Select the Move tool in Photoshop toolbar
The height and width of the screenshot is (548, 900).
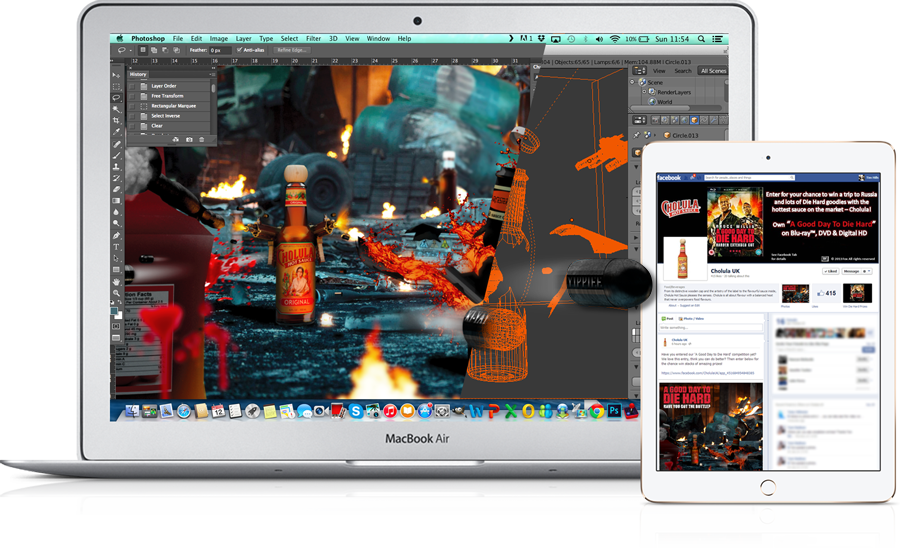(117, 75)
